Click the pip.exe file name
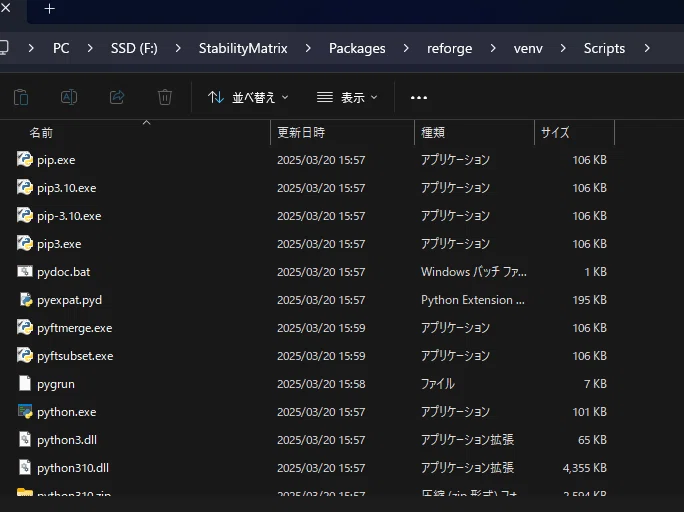This screenshot has height=512, width=684. click(56, 160)
